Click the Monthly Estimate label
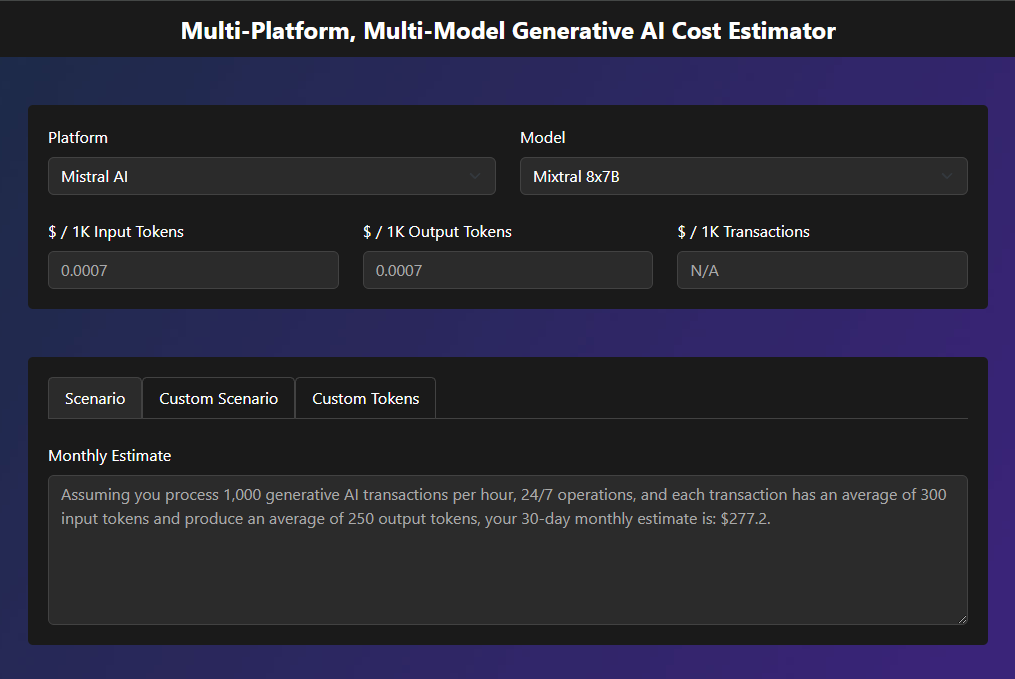Viewport: 1015px width, 679px height. (110, 455)
